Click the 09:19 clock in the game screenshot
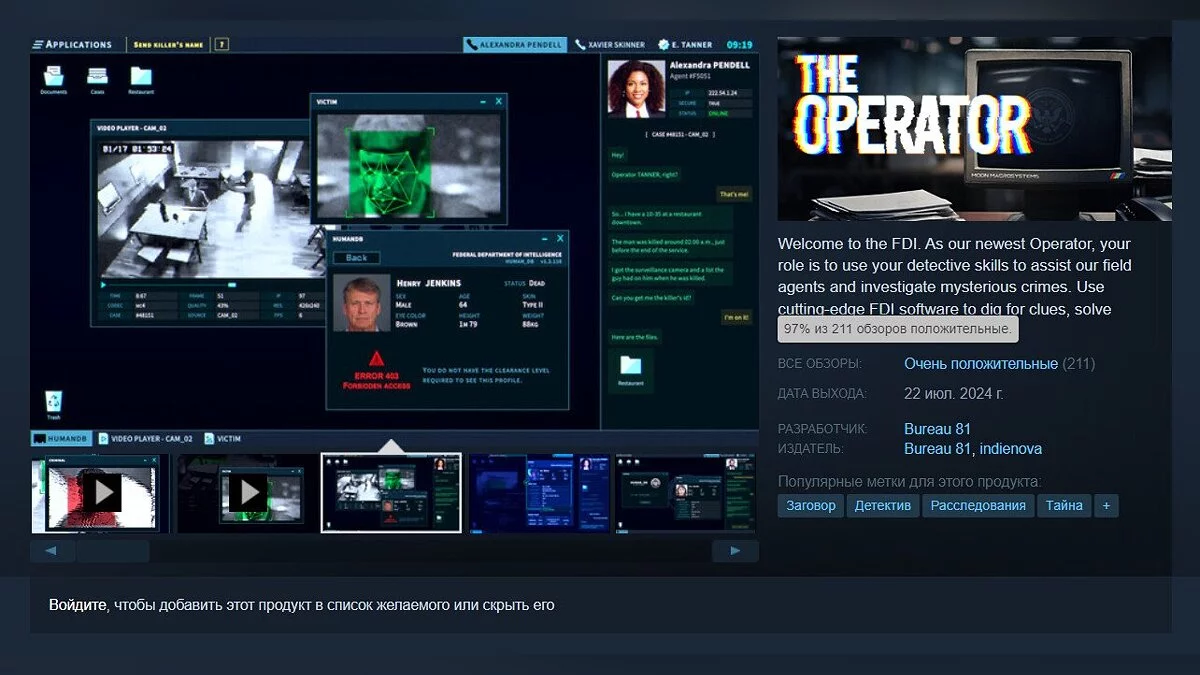 point(739,45)
